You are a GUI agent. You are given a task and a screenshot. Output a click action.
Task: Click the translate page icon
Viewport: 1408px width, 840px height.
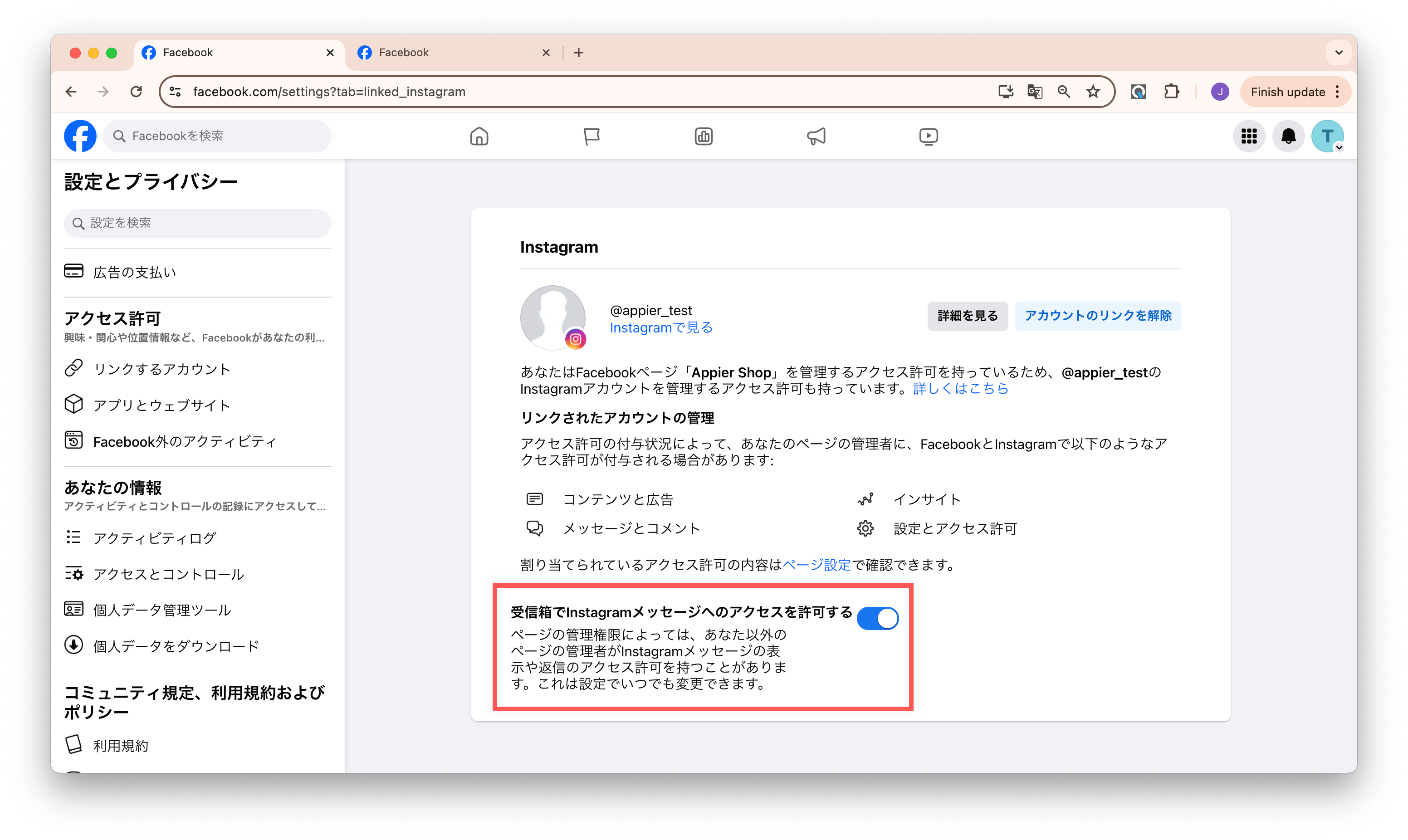pyautogui.click(x=1035, y=92)
